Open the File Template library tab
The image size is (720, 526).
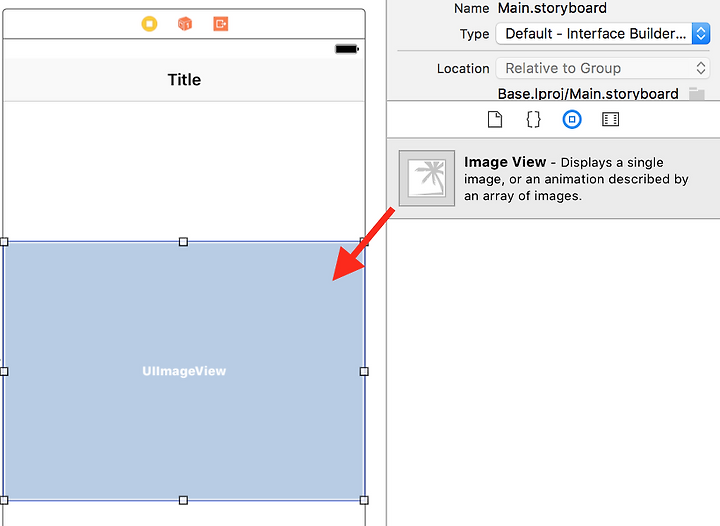point(495,119)
